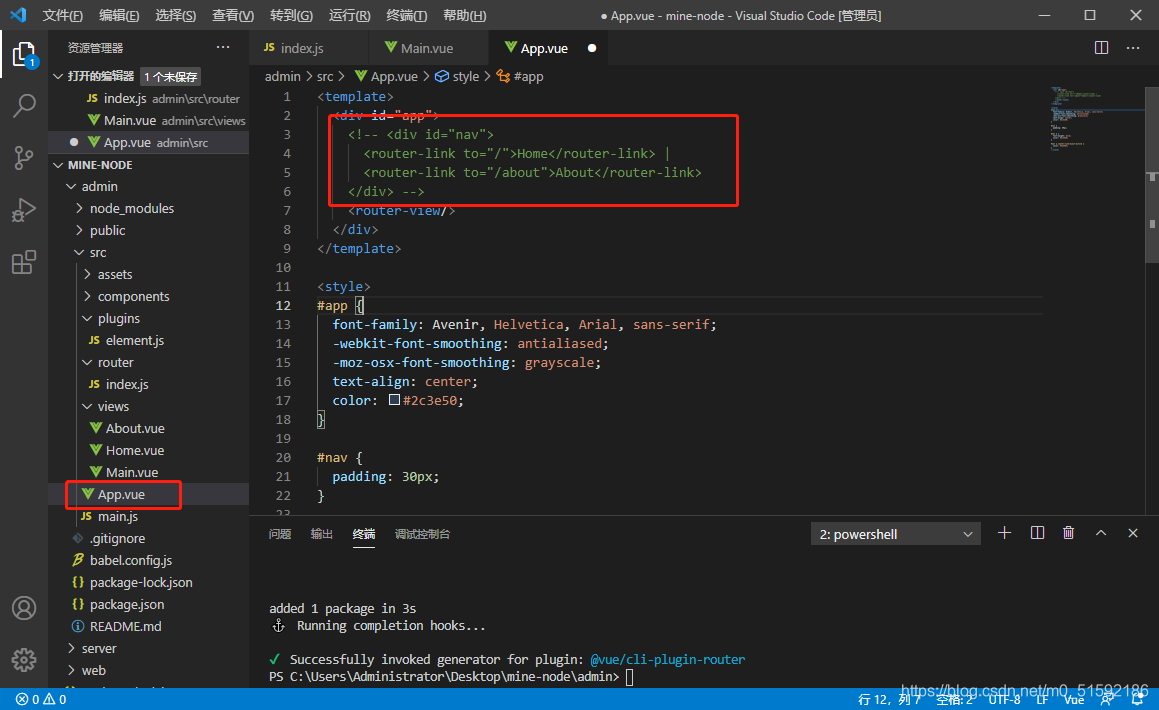This screenshot has height=710, width=1159.
Task: Close the terminal panel
Action: click(1133, 534)
